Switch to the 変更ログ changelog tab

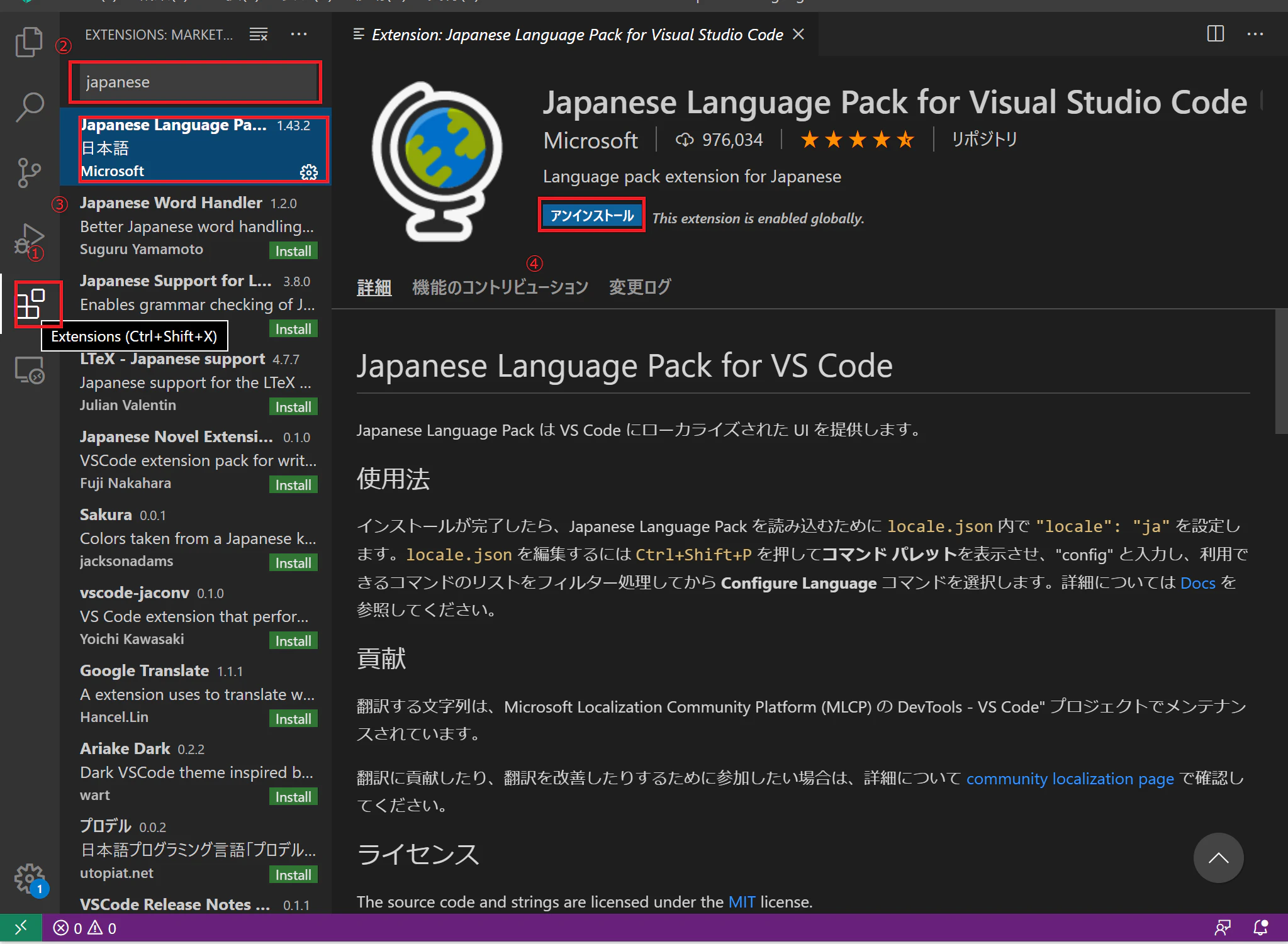click(640, 287)
